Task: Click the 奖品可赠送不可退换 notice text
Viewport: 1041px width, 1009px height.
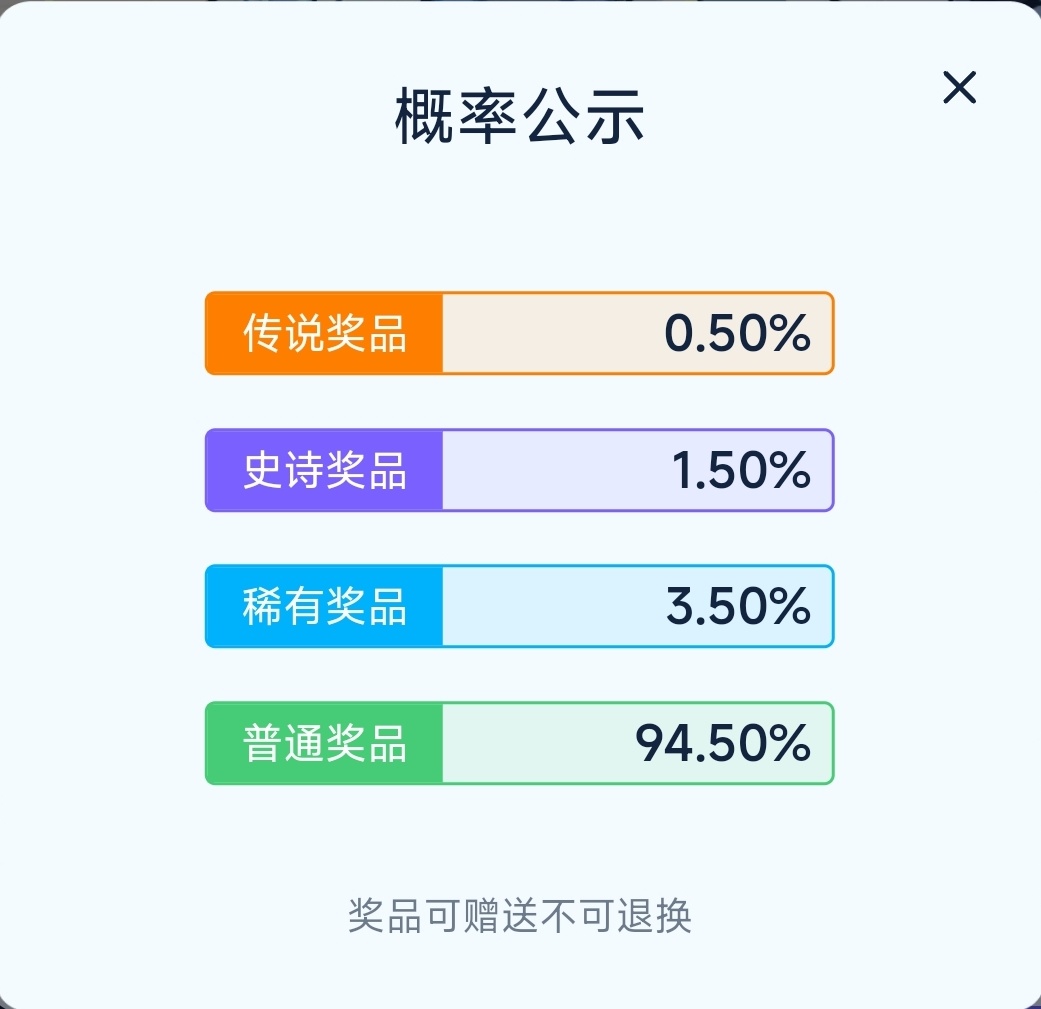Action: 520,916
